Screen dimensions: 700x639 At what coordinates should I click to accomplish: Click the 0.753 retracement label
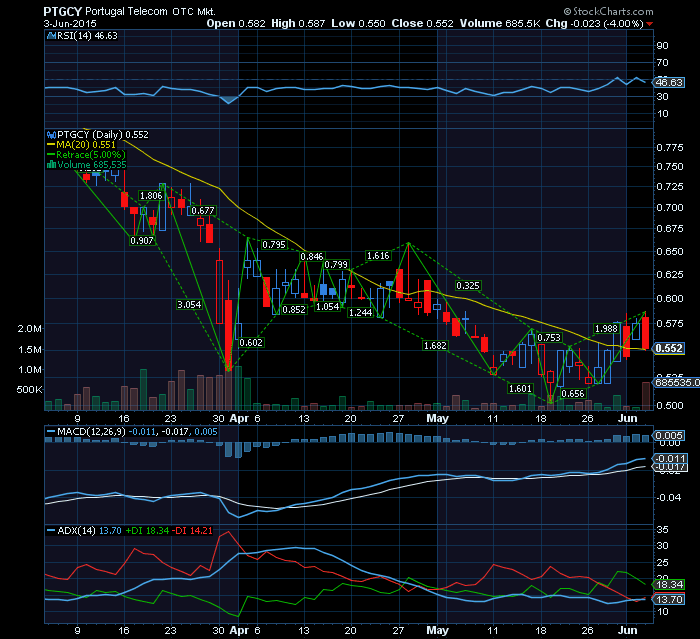click(549, 338)
